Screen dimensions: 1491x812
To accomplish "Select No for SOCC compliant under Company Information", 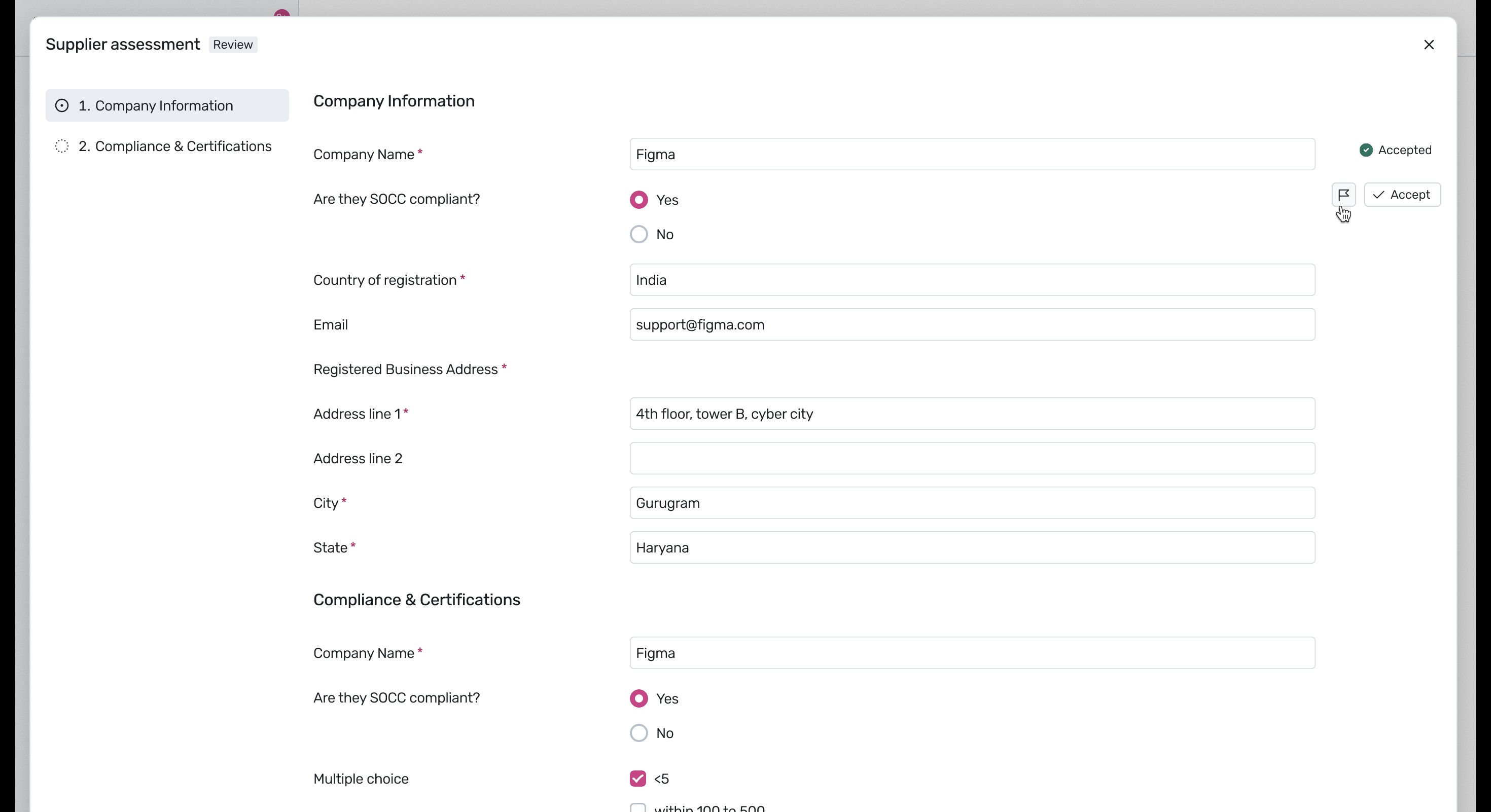I will pyautogui.click(x=638, y=234).
